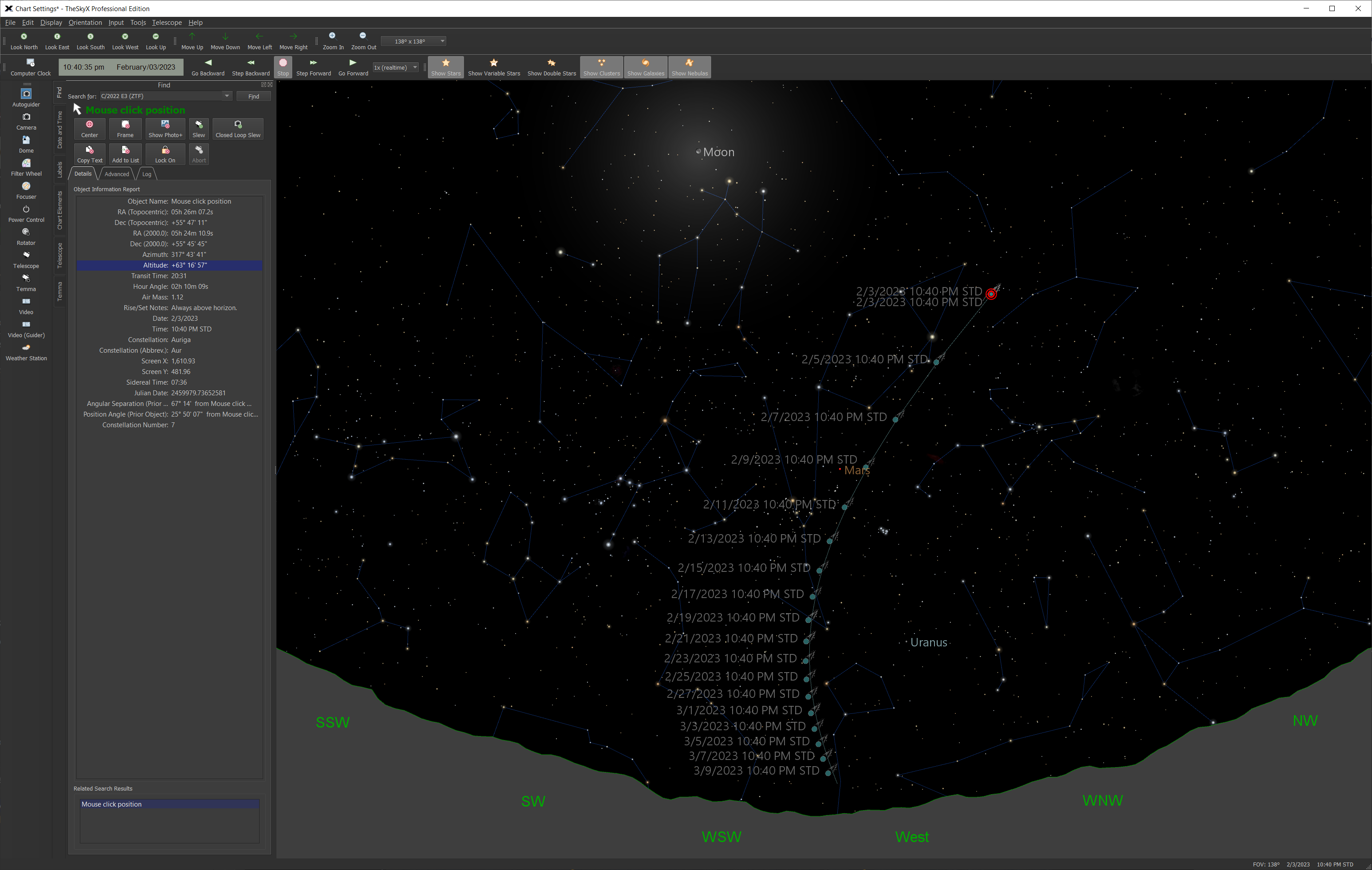The width and height of the screenshot is (1372, 870).
Task: Stop the time flow
Action: pos(283,67)
